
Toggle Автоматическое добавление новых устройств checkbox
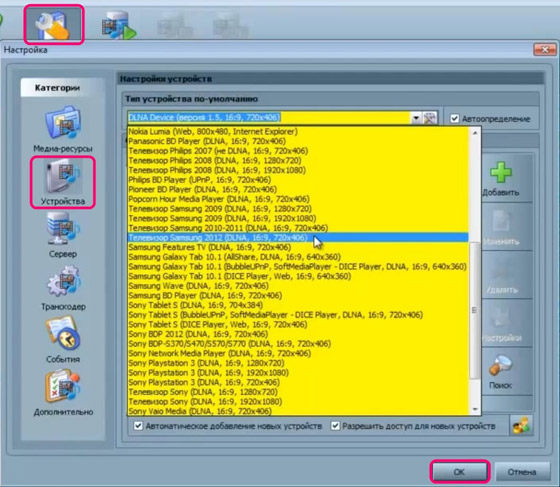pyautogui.click(x=138, y=426)
